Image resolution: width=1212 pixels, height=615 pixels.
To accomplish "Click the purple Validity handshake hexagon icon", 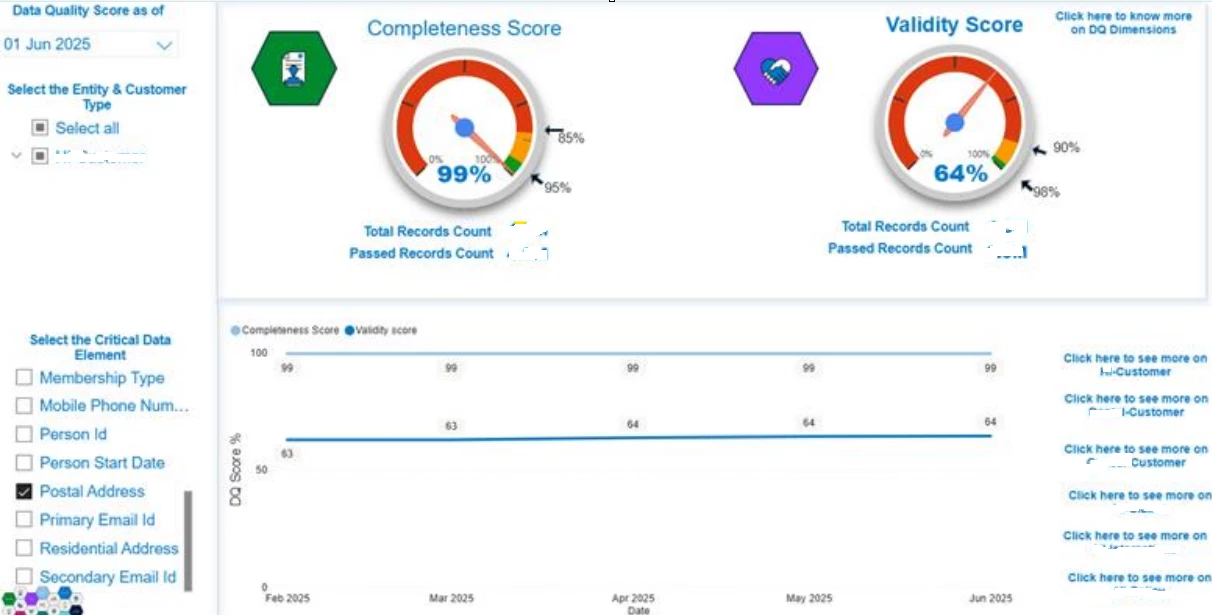I will pyautogui.click(x=776, y=69).
